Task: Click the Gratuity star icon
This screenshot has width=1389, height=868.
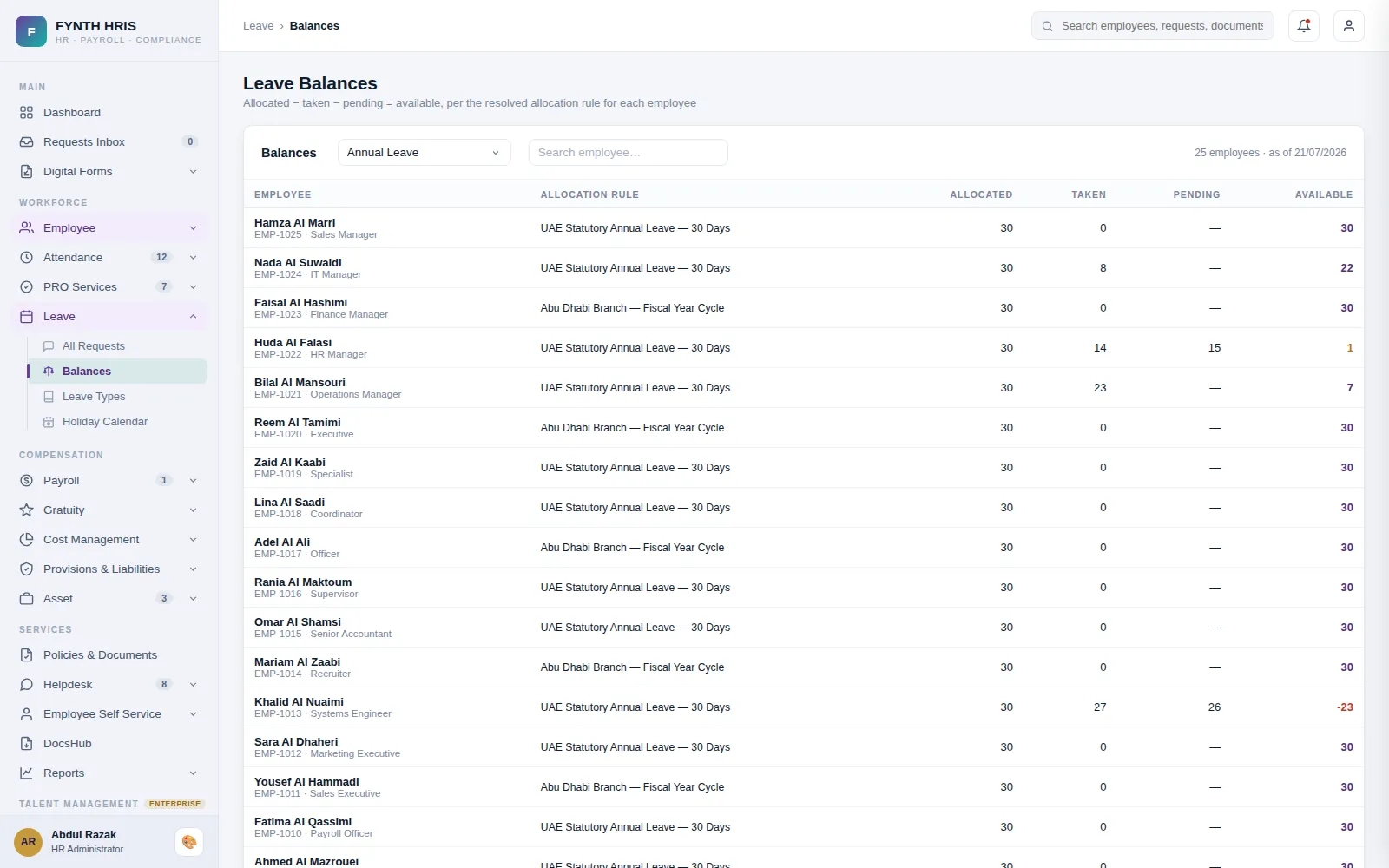Action: pos(26,510)
